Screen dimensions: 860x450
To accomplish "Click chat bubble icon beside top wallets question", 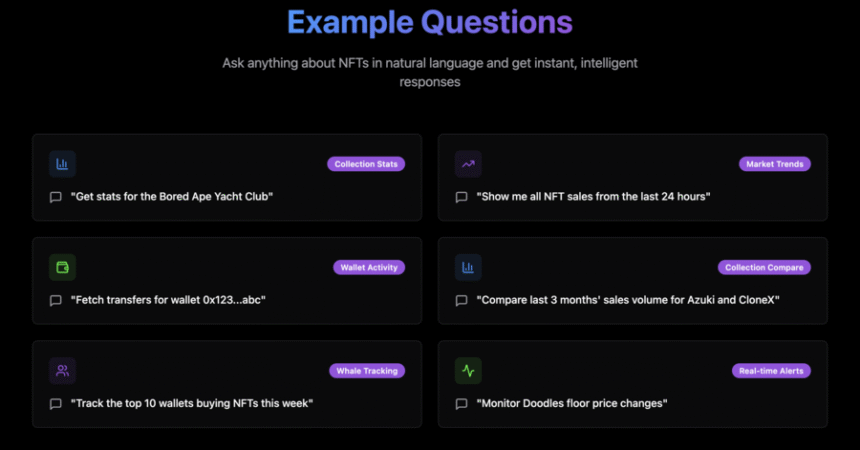I will [55, 404].
